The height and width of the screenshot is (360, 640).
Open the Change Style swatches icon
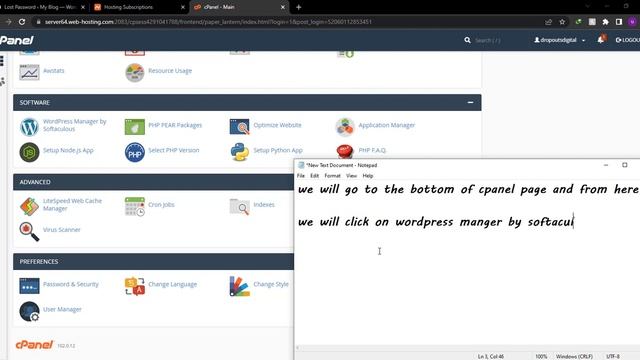click(x=240, y=286)
